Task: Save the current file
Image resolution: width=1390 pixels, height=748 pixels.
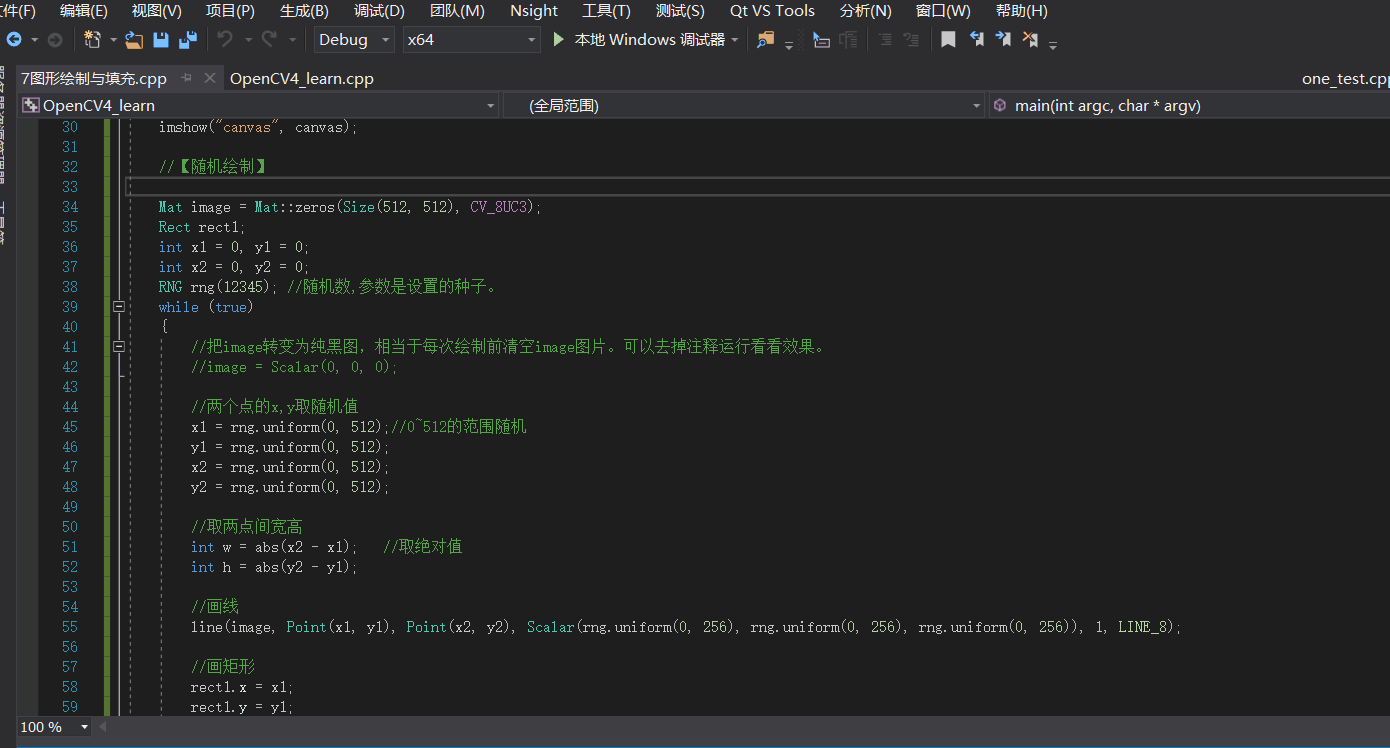Action: tap(162, 39)
